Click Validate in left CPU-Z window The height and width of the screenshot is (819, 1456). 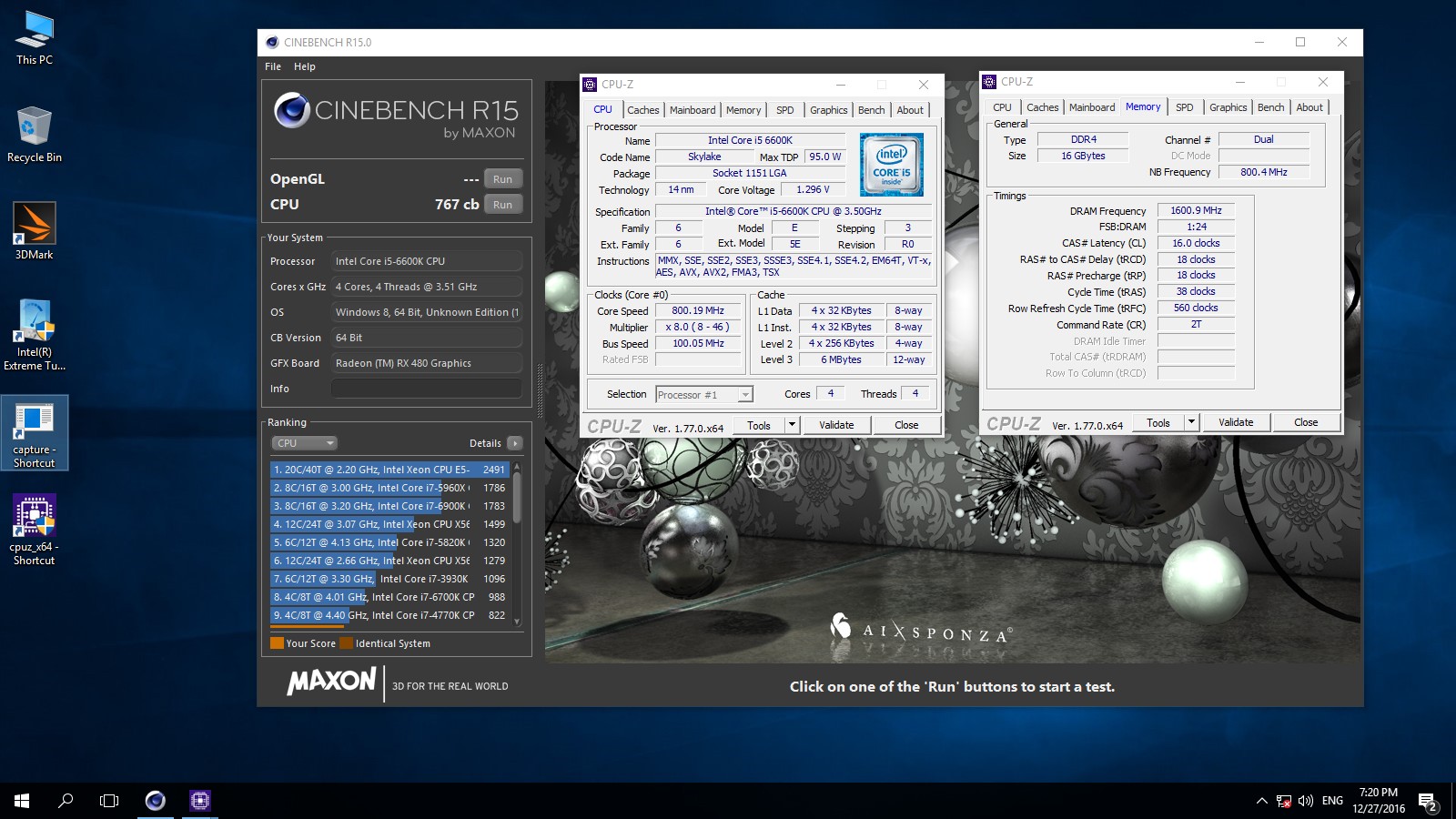click(836, 425)
